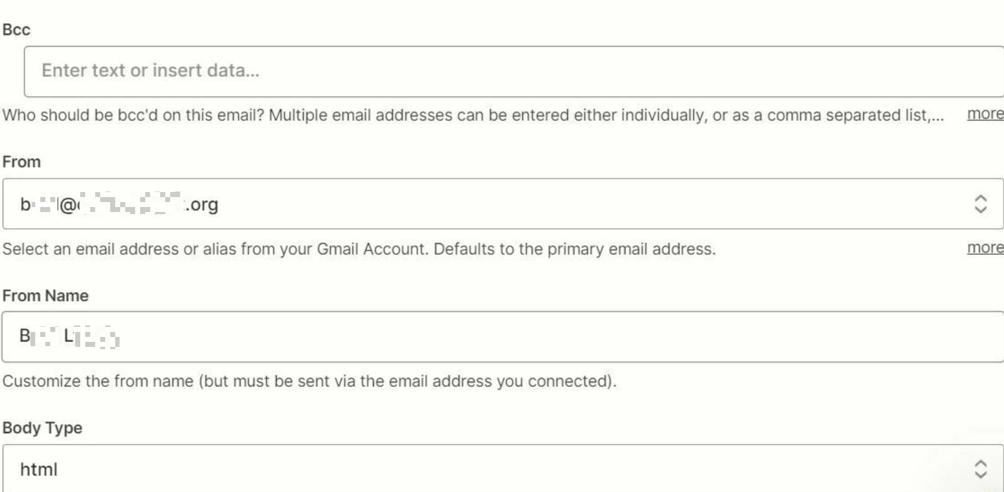Image resolution: width=1004 pixels, height=492 pixels.
Task: Open the 'more' link under From field
Action: pyautogui.click(x=985, y=248)
